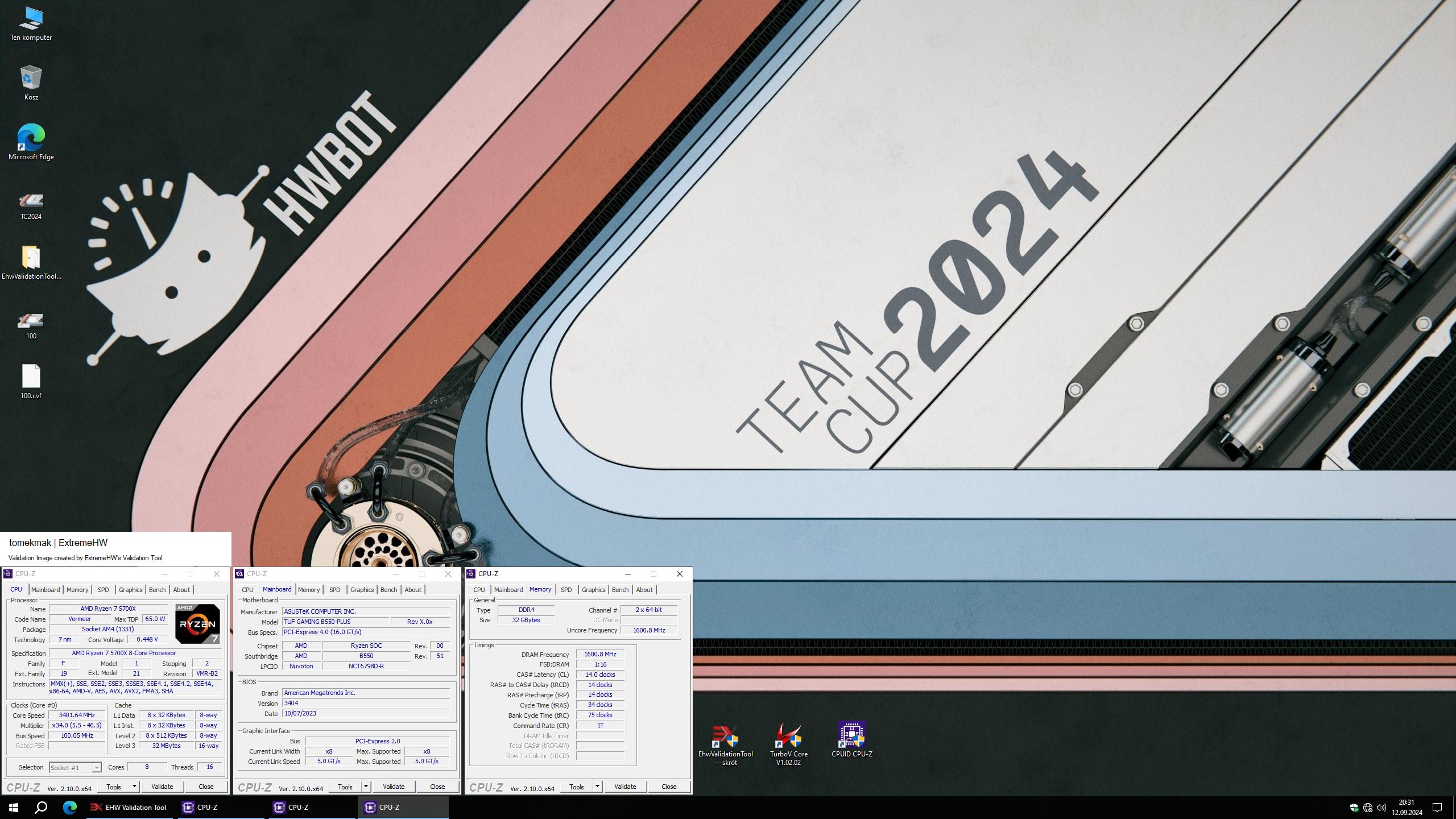Open Bench tab in middle CPU-Z window
Viewport: 1456px width, 819px height.
pos(388,590)
